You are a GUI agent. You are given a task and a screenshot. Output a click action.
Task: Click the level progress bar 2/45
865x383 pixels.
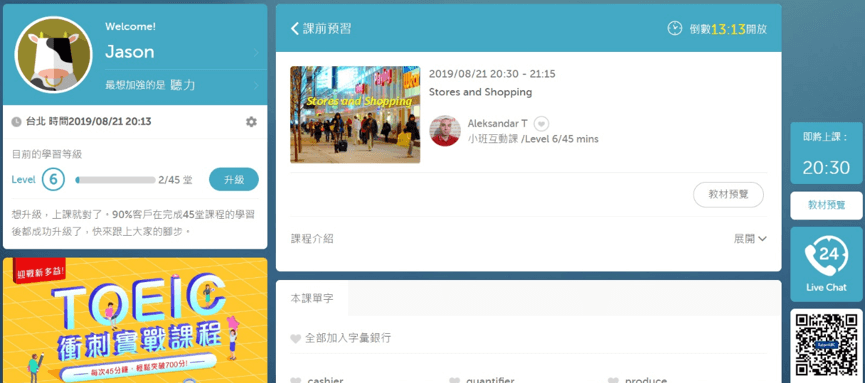tap(115, 180)
